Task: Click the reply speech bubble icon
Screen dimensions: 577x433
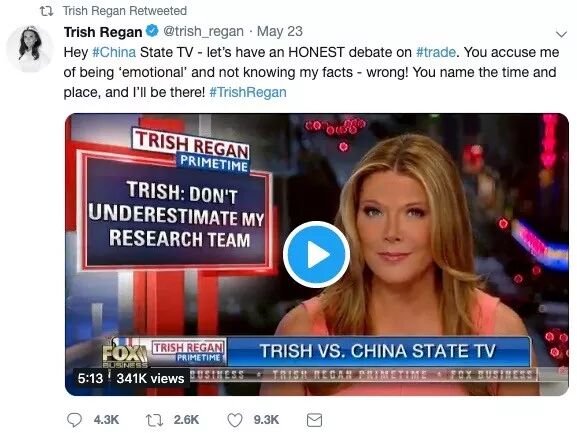Action: click(74, 420)
